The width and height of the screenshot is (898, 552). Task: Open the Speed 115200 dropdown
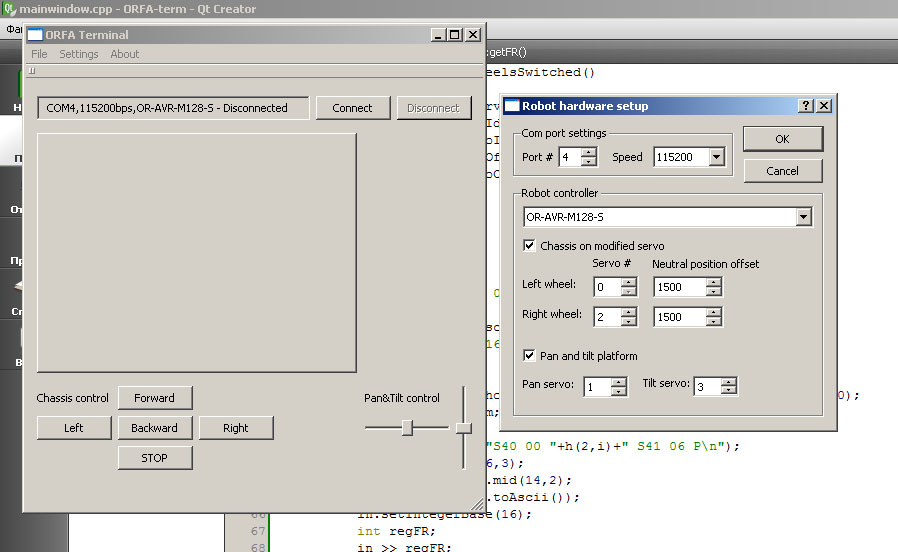point(716,157)
